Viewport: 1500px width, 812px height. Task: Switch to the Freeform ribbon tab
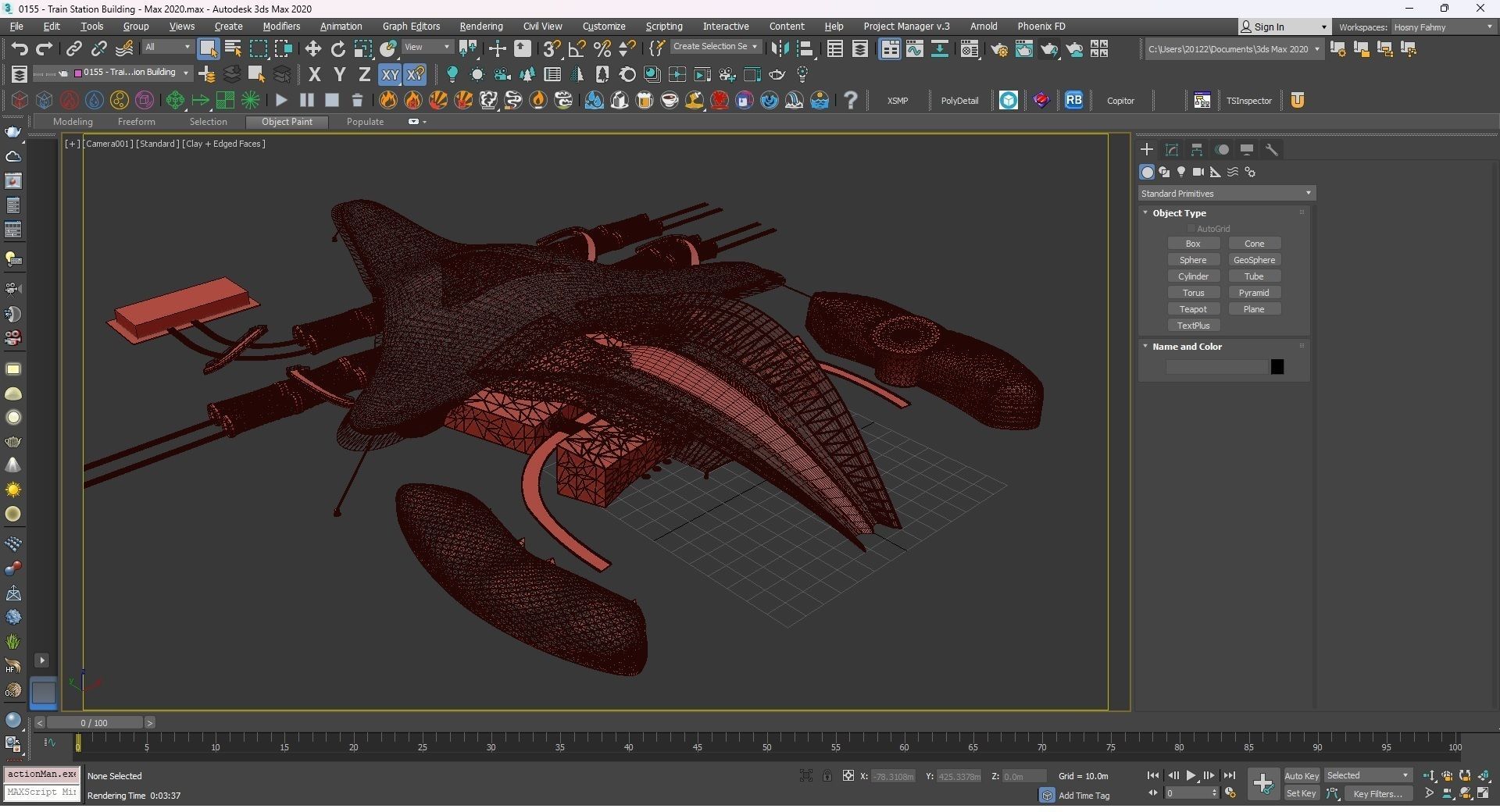tap(137, 122)
